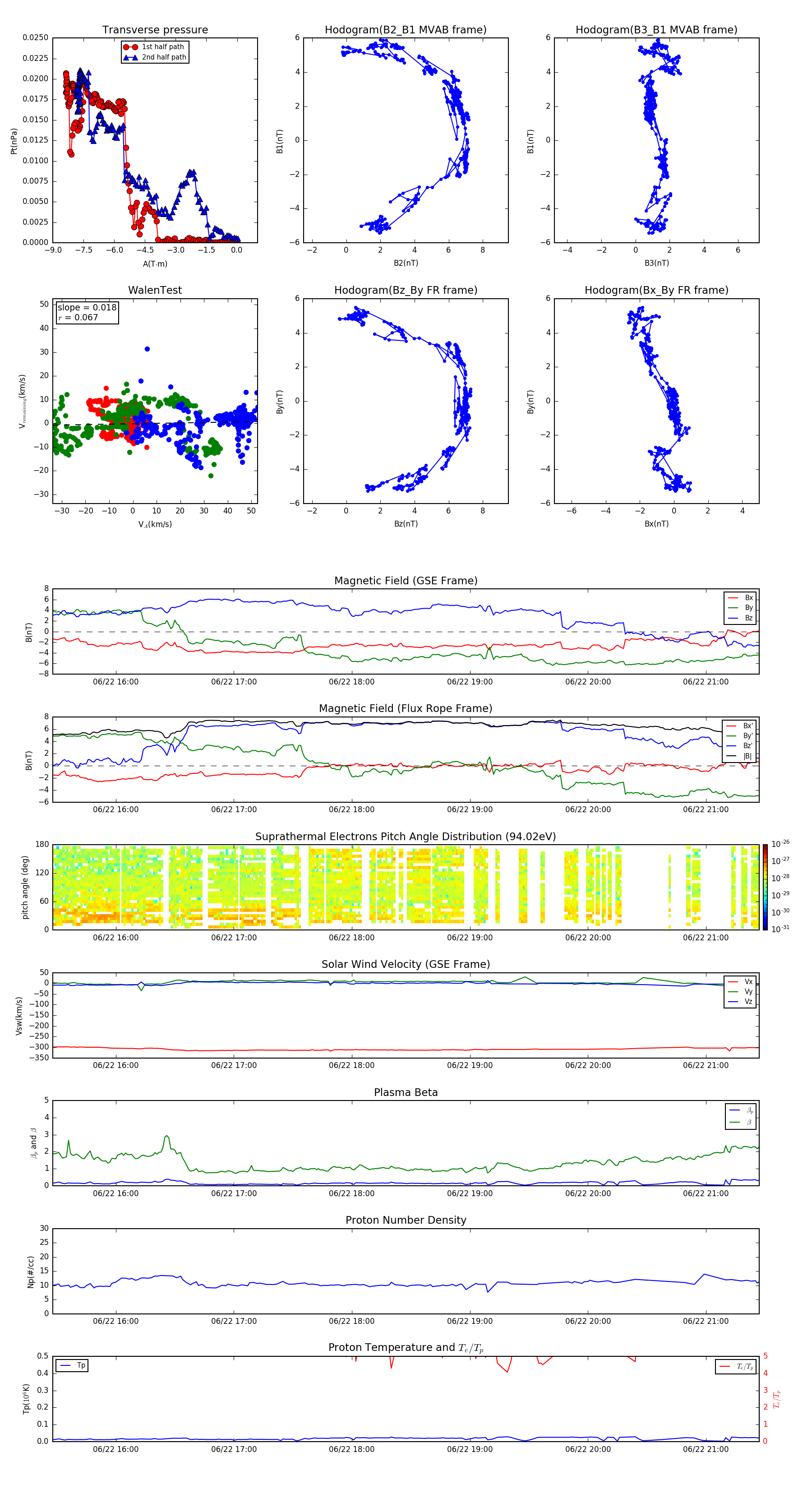
Task: Click '-350' tick on solar wind velocity axis
Action: [39, 1058]
